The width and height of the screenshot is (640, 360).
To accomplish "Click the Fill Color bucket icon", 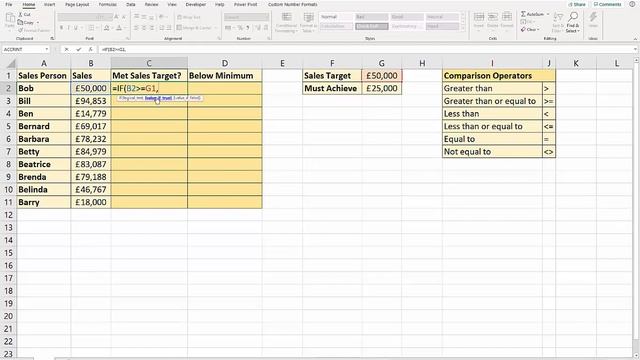I will (107, 28).
